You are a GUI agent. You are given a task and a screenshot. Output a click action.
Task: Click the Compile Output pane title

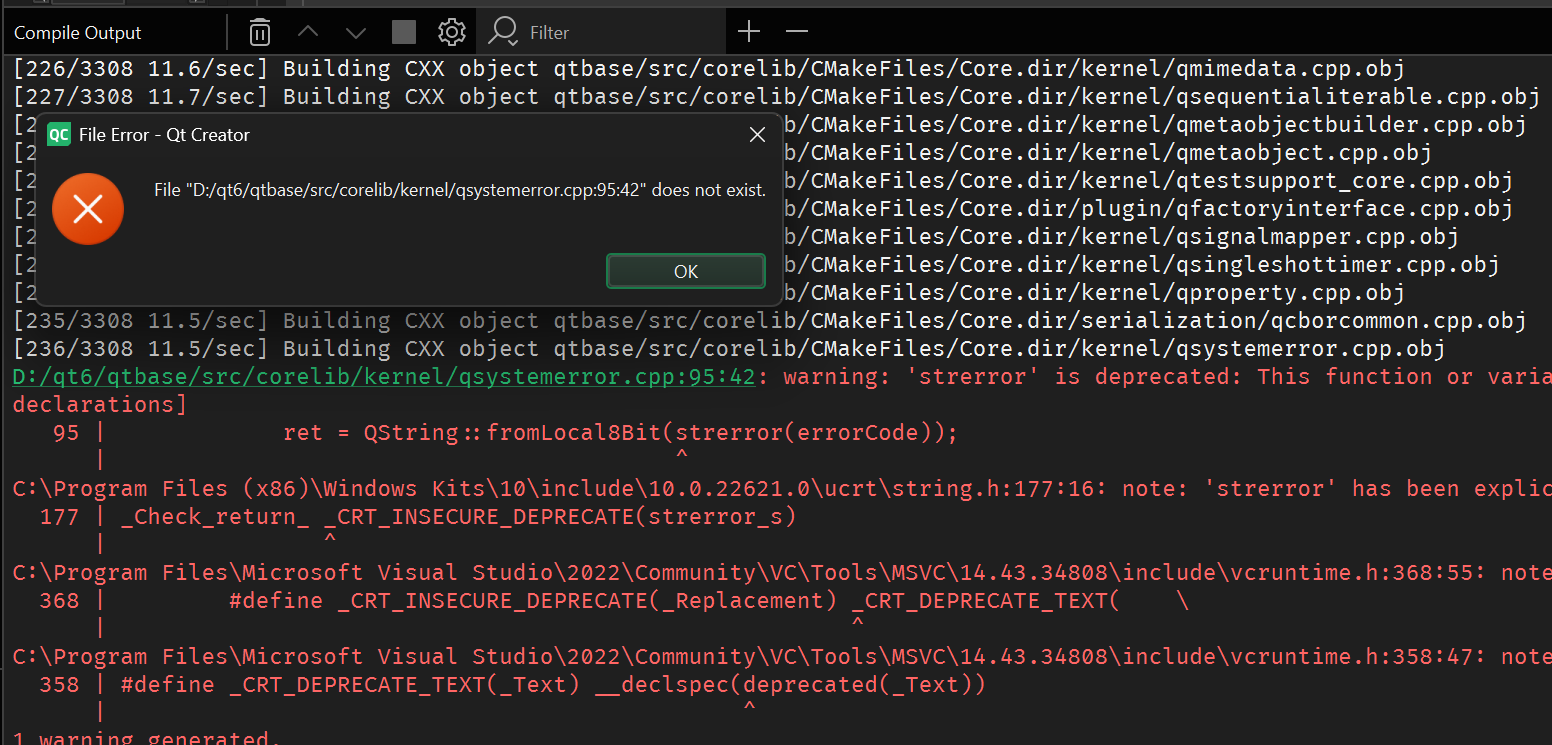[78, 33]
